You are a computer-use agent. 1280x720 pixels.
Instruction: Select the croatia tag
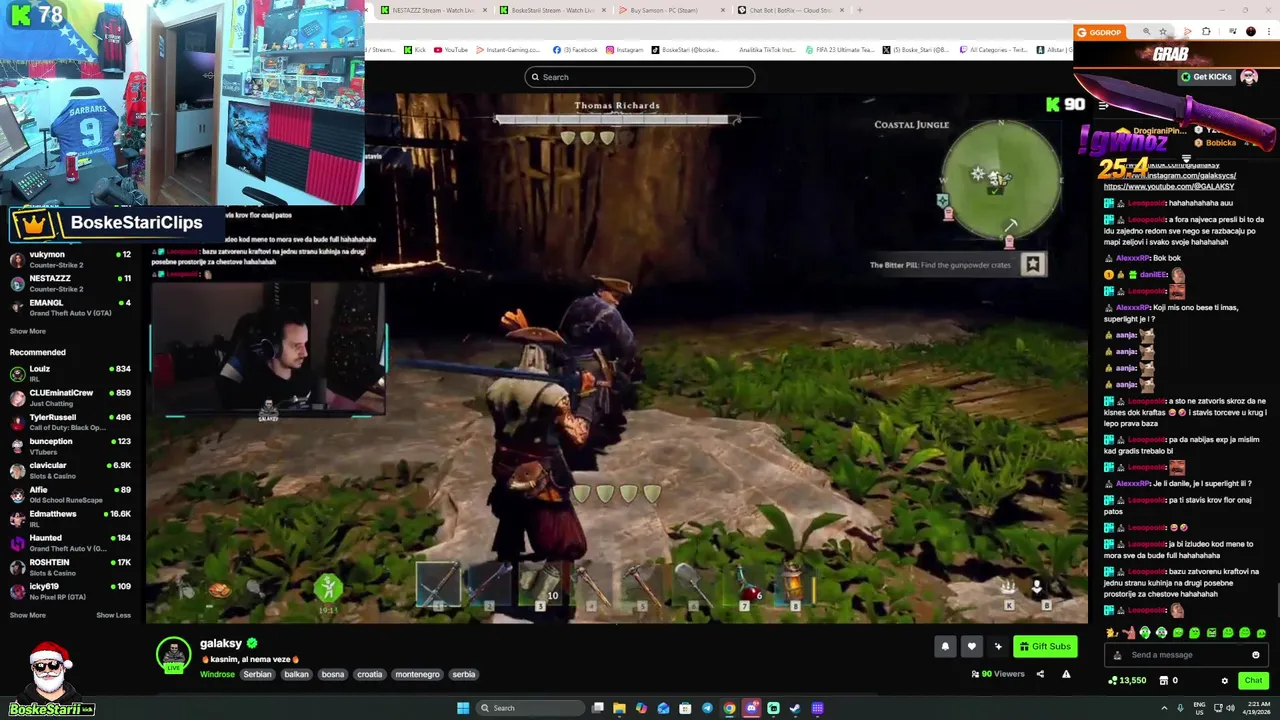tap(370, 675)
